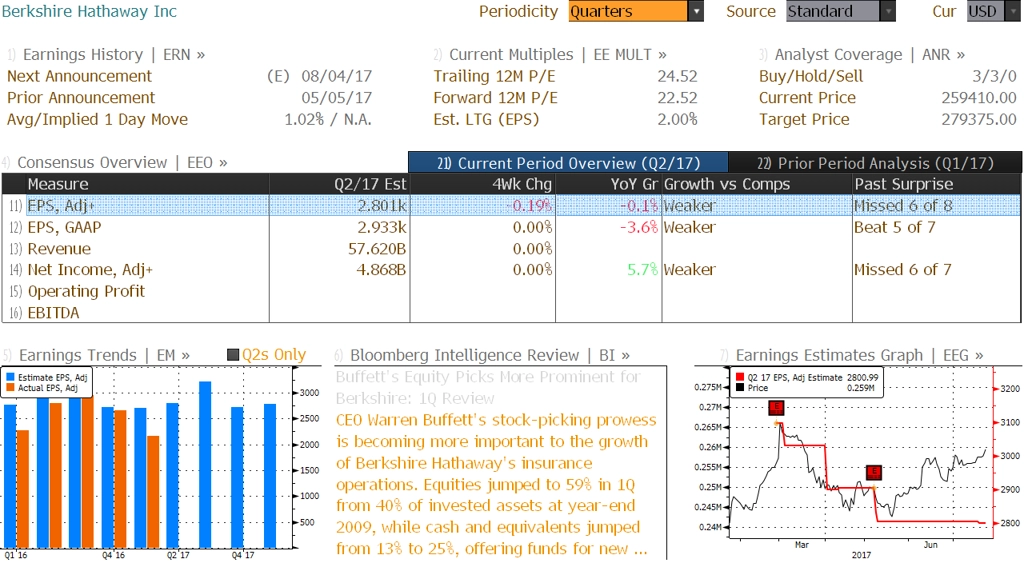The width and height of the screenshot is (1024, 563).
Task: Click the first red earnings marker on graph
Action: 777,407
